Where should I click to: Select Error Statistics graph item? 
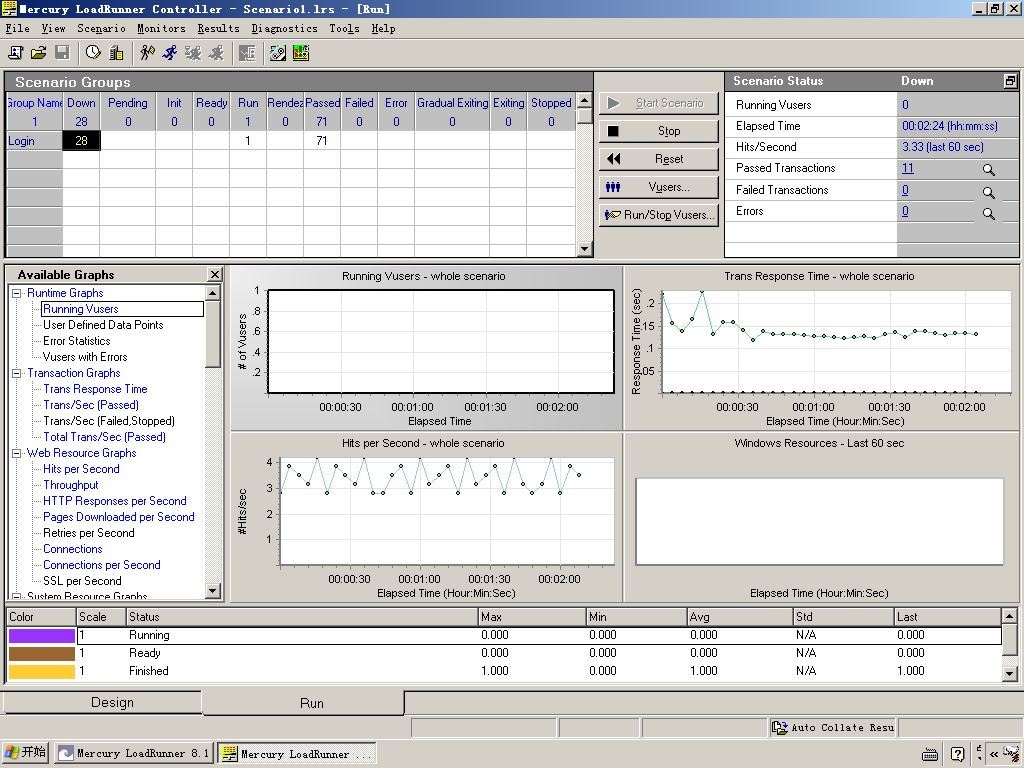click(76, 341)
